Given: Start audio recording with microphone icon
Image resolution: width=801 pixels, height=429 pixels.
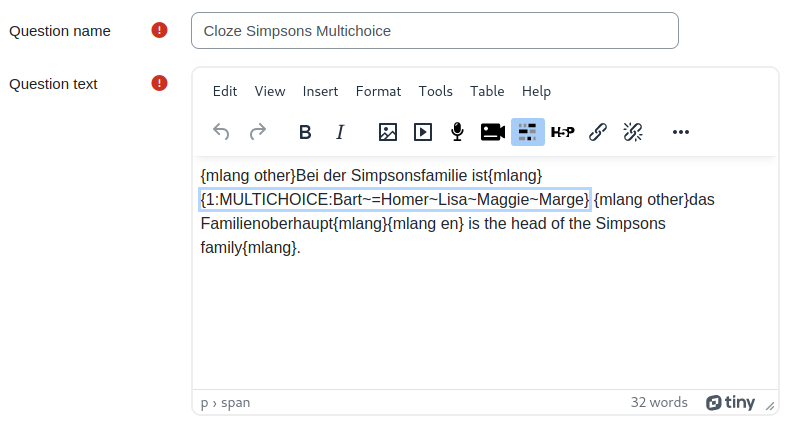Looking at the screenshot, I should pyautogui.click(x=458, y=132).
